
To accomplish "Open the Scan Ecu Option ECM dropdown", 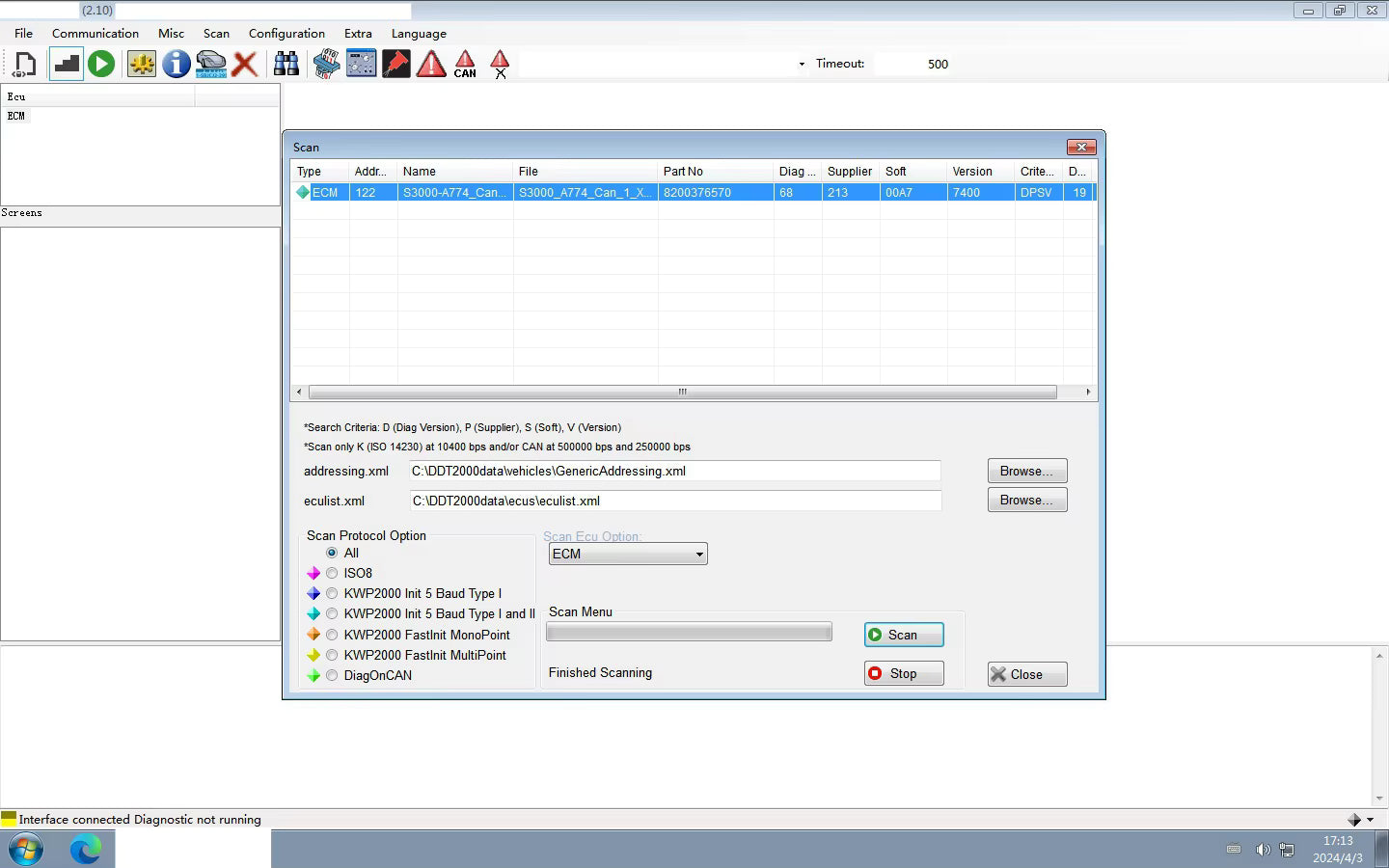I will [628, 554].
